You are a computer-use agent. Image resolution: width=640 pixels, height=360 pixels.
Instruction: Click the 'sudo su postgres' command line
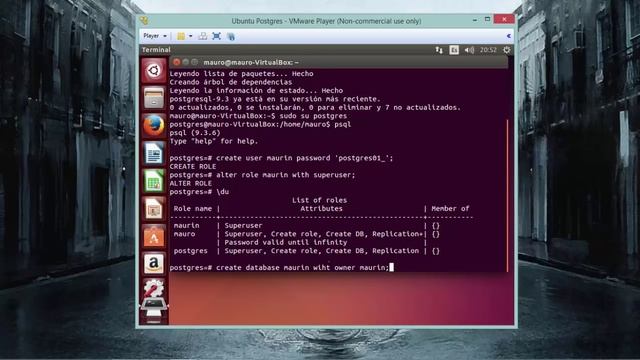pos(258,116)
